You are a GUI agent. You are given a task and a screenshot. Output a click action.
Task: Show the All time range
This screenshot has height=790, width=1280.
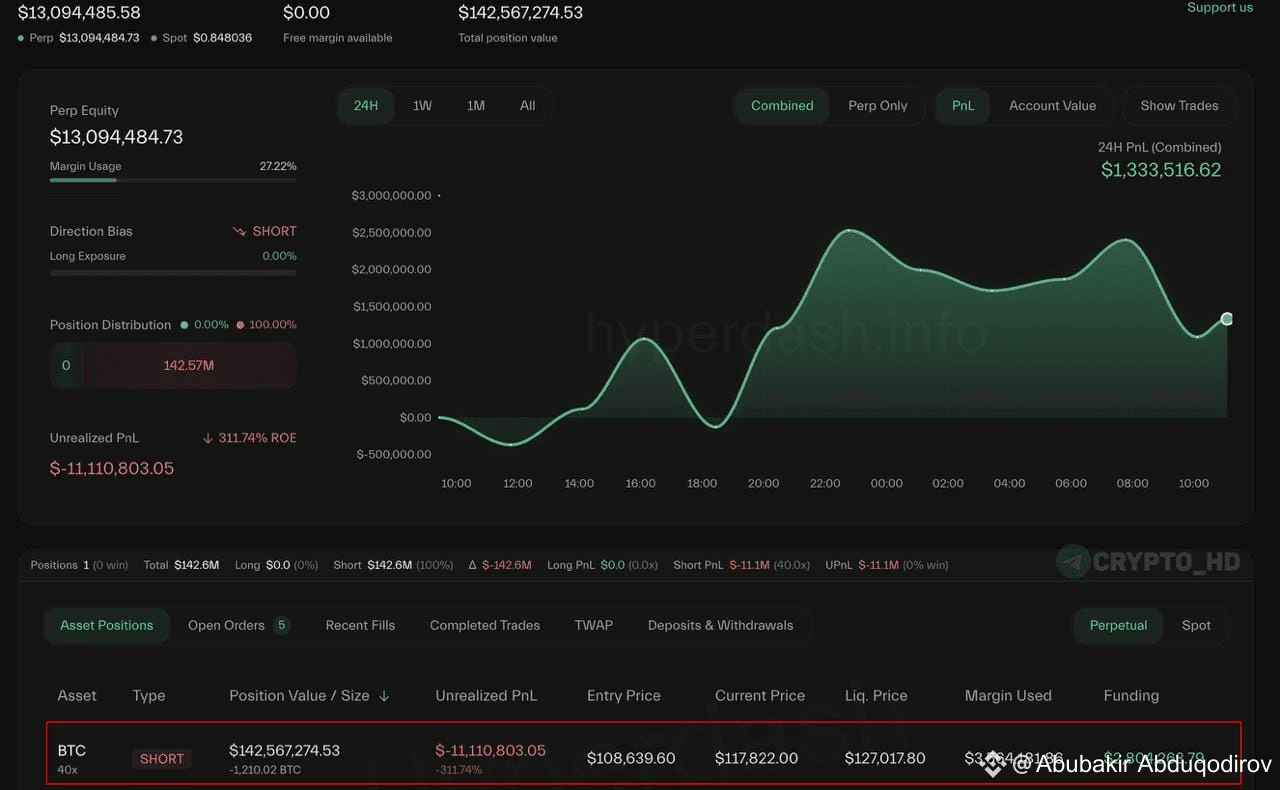(528, 106)
